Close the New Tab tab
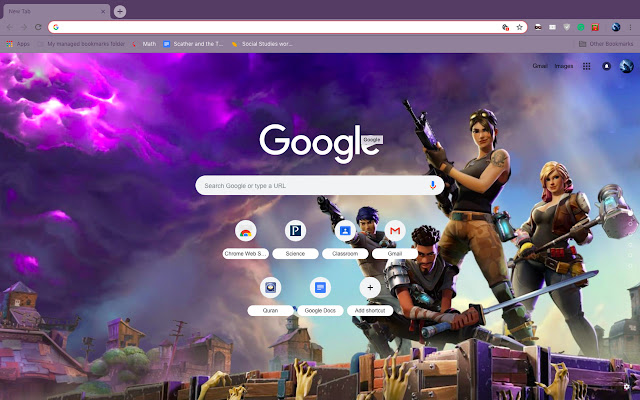The image size is (640, 400). (103, 11)
